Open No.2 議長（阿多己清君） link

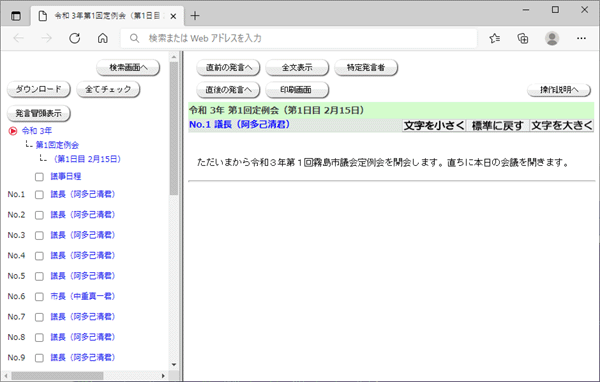coord(83,215)
